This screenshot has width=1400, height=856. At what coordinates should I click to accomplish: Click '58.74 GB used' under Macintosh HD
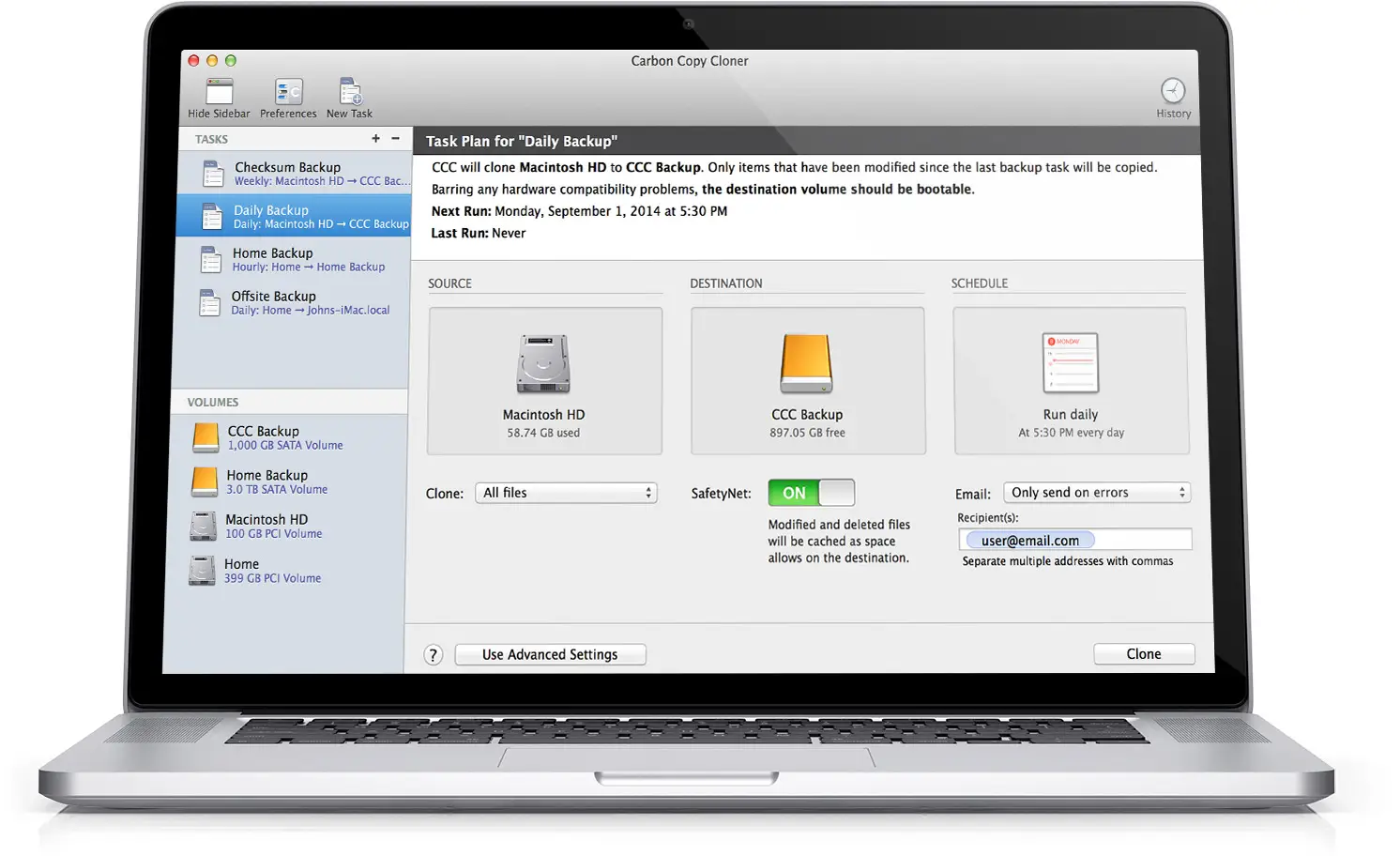tap(543, 434)
